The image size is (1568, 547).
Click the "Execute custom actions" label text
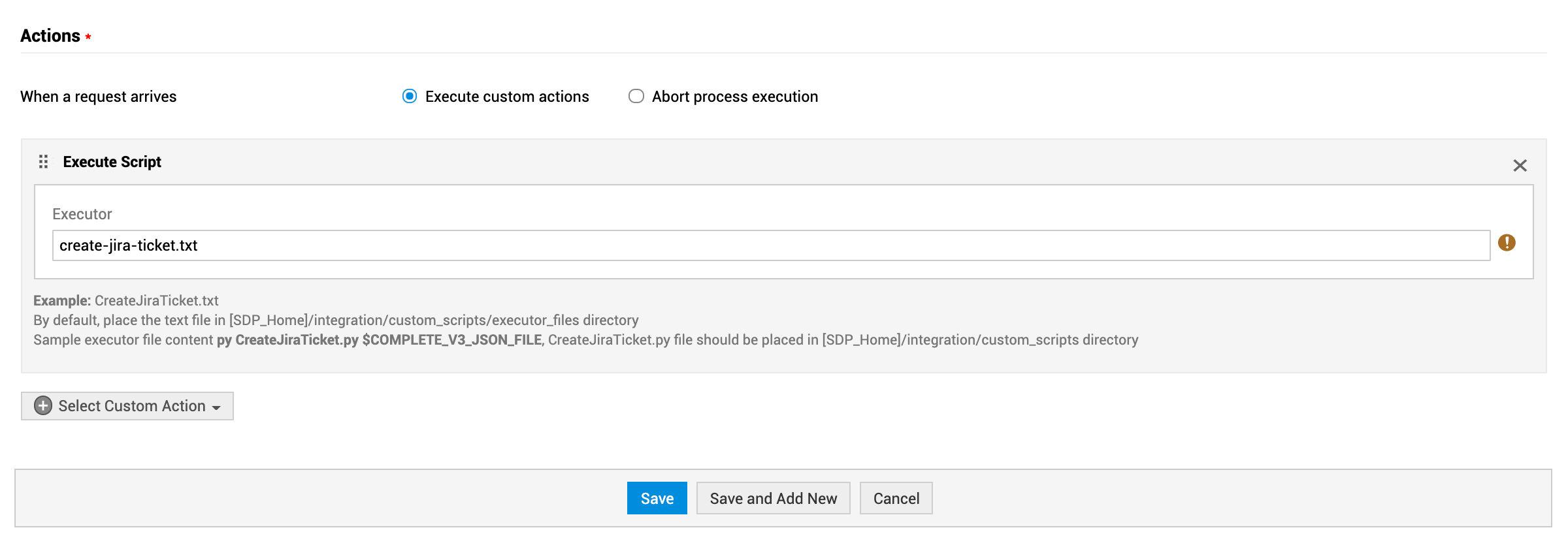click(507, 97)
